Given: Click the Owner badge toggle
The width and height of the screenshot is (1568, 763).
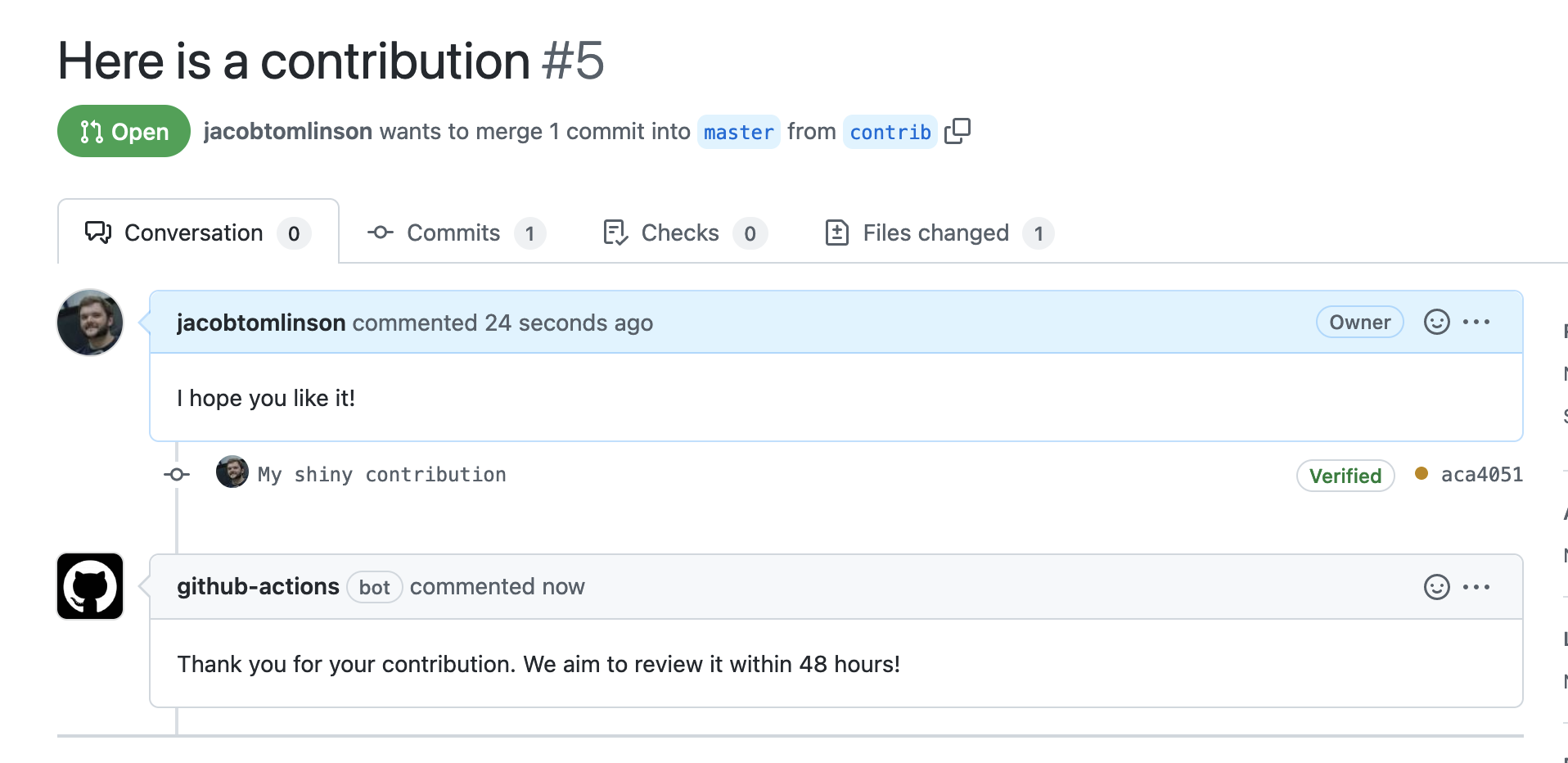Looking at the screenshot, I should click(1359, 322).
